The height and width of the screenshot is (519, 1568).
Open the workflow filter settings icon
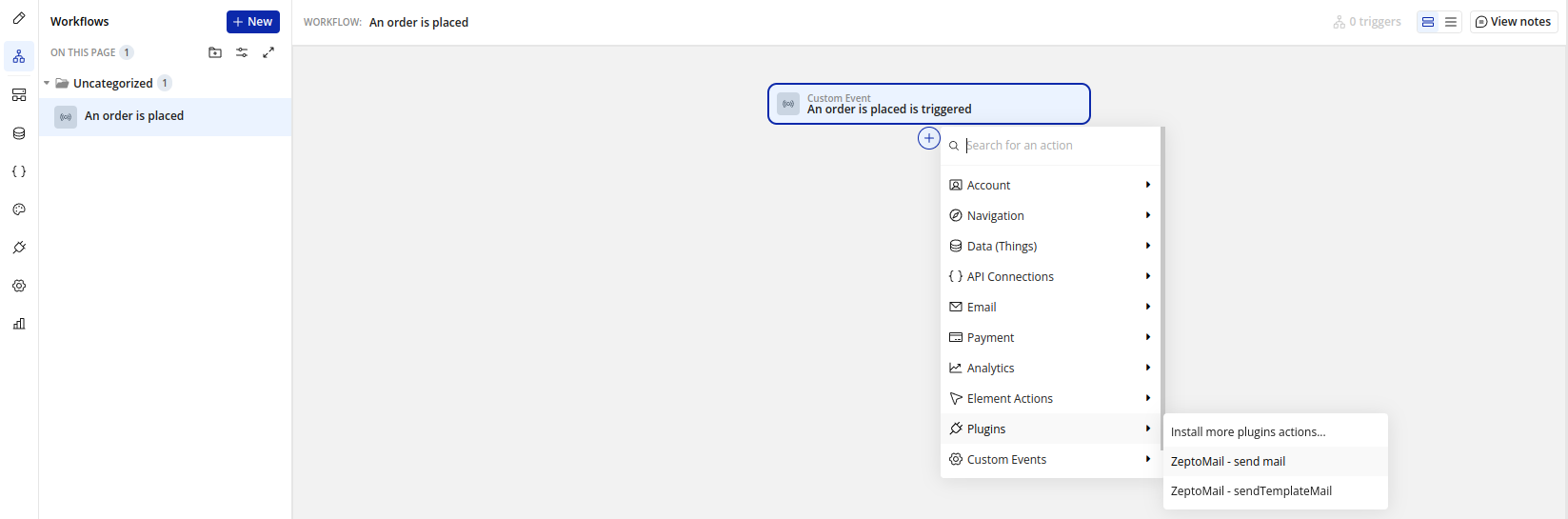pyautogui.click(x=242, y=52)
